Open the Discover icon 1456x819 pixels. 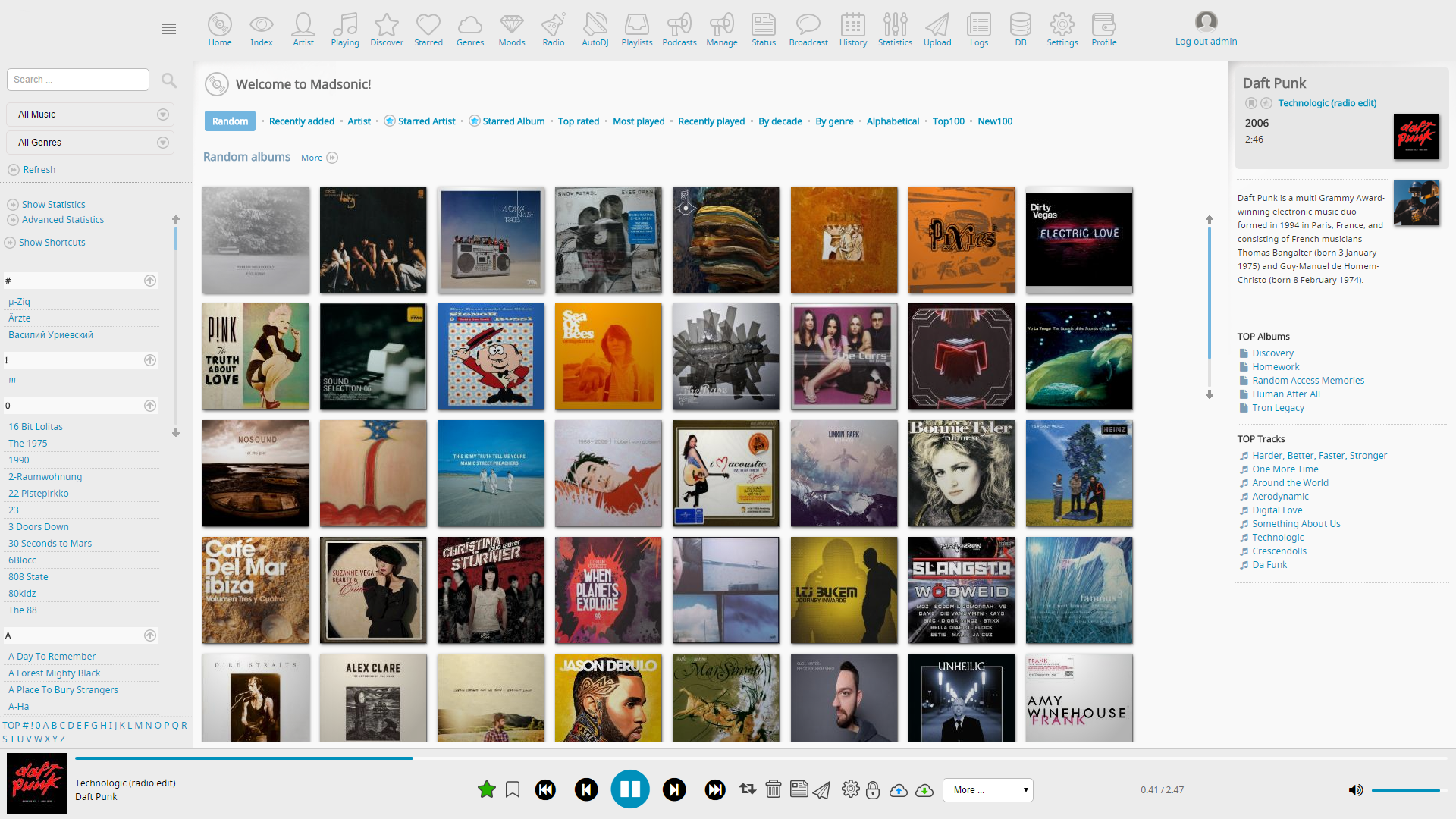click(387, 25)
